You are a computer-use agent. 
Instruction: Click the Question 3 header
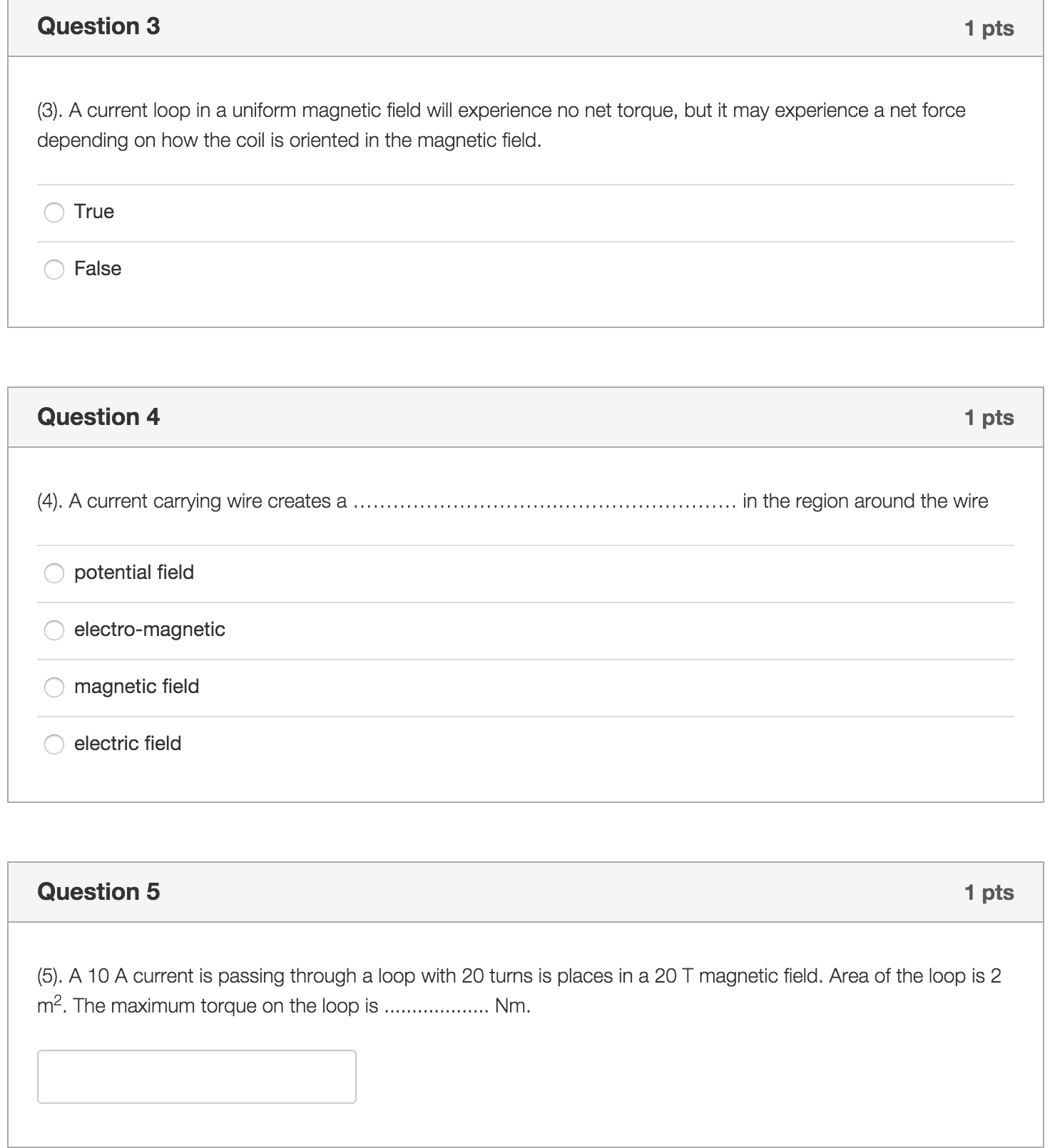pos(99,26)
